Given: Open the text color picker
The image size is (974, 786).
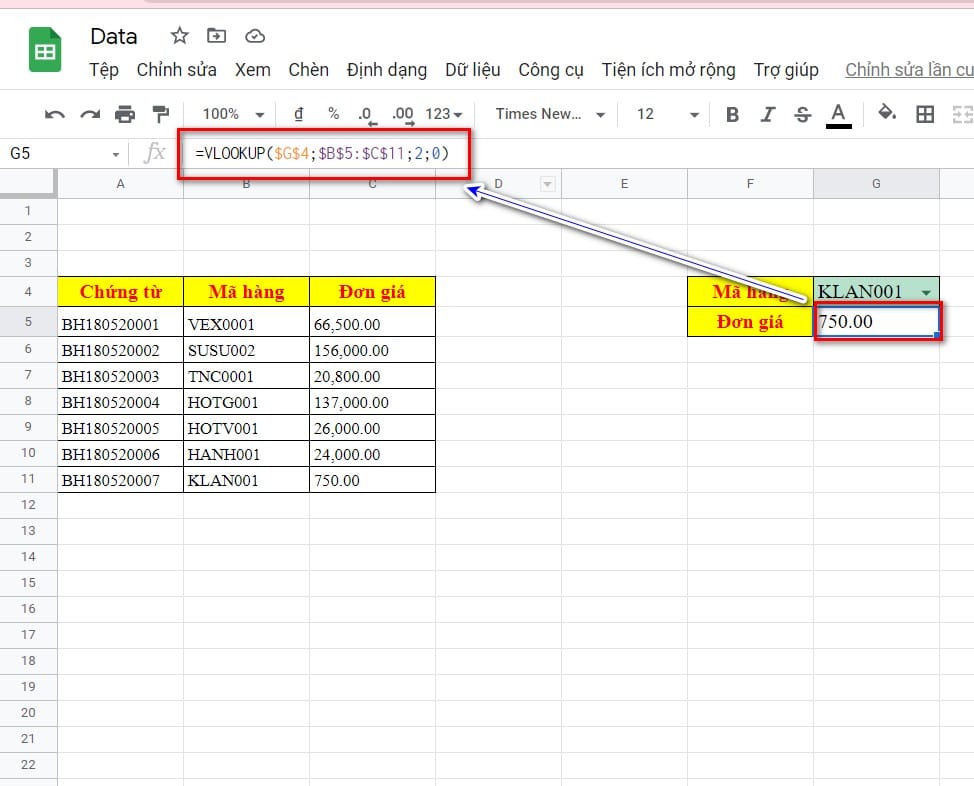Looking at the screenshot, I should click(838, 116).
